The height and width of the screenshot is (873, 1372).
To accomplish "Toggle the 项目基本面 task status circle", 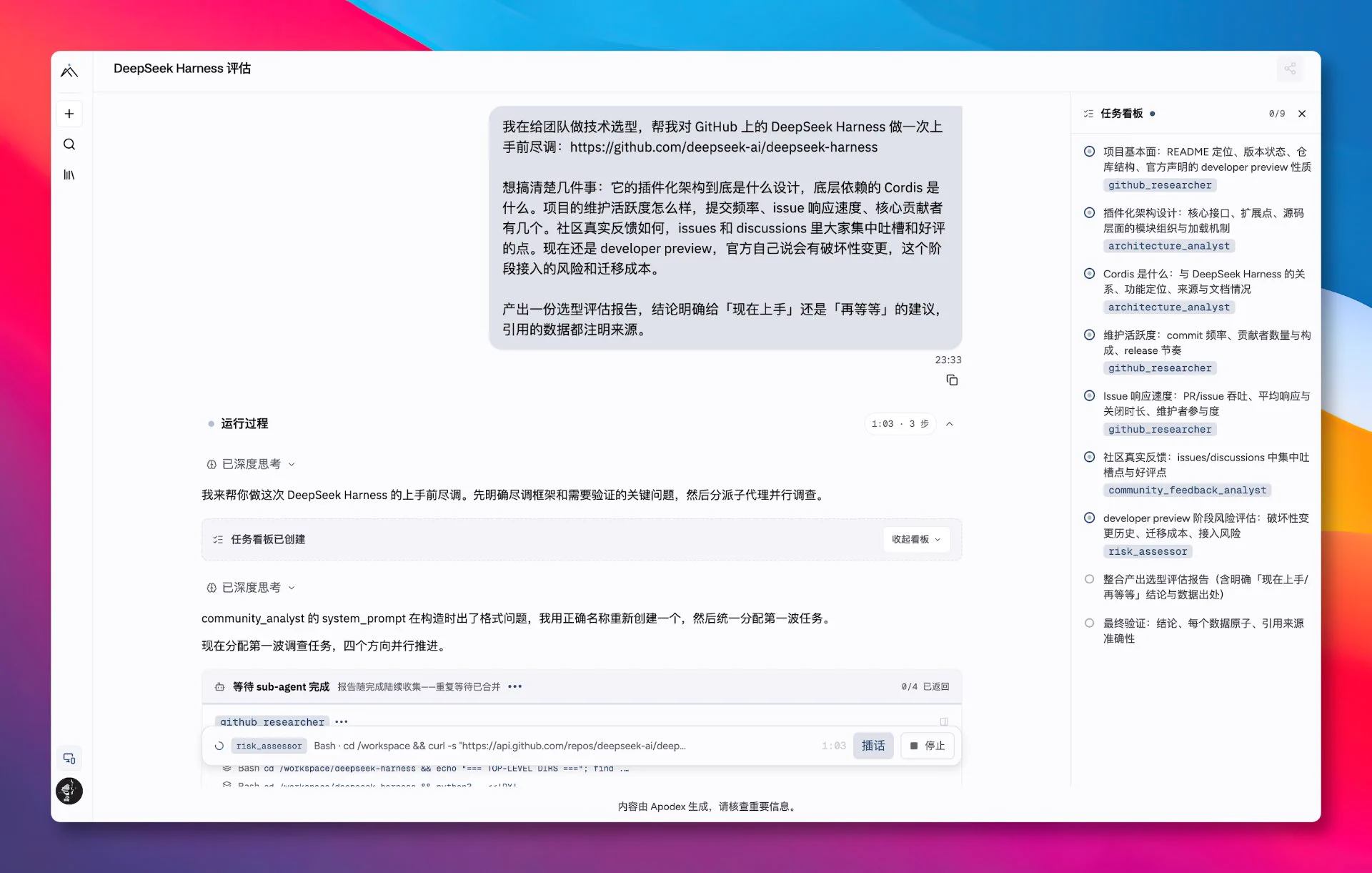I will (x=1089, y=152).
